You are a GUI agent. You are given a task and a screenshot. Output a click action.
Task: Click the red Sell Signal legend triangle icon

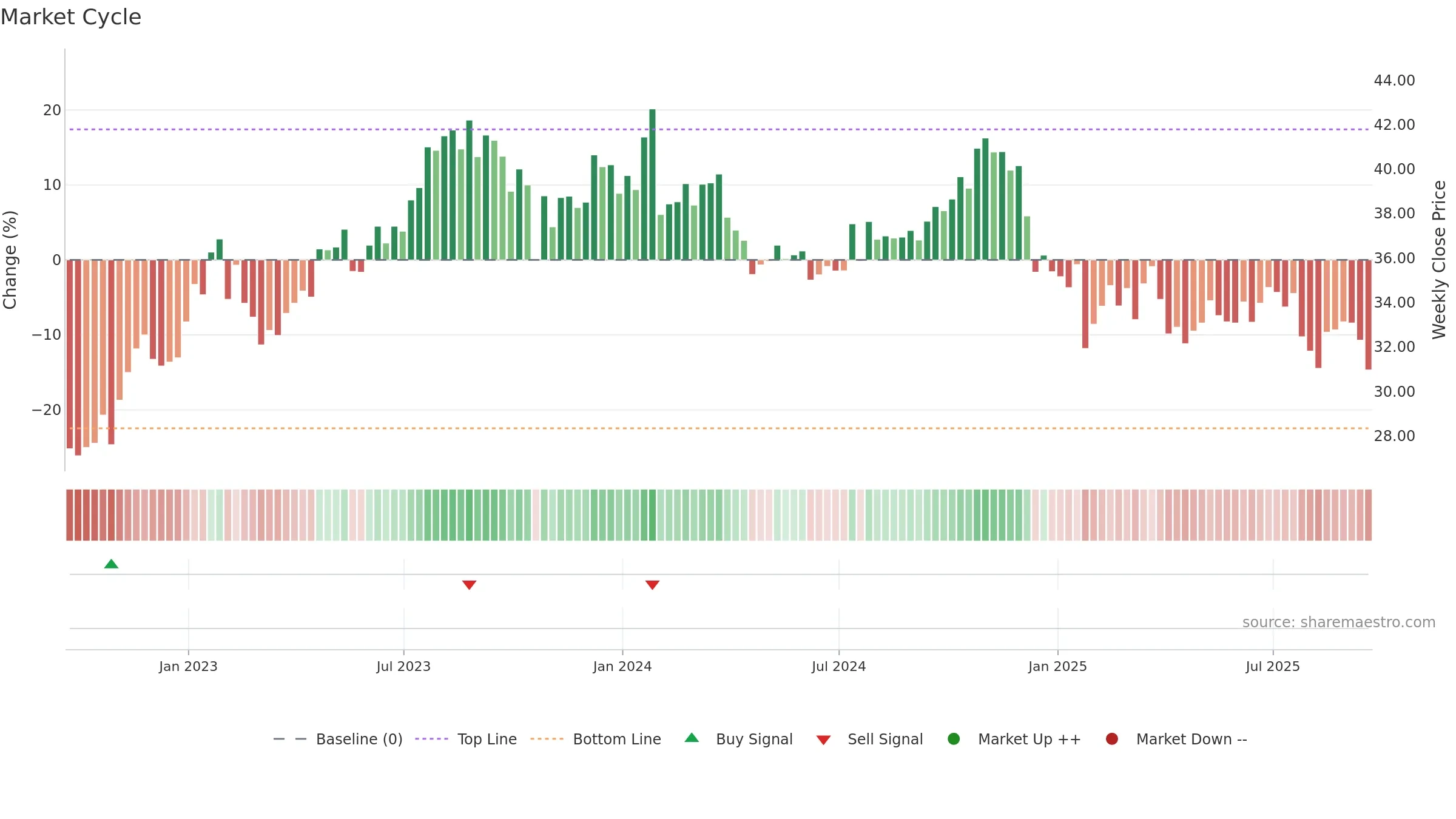pyautogui.click(x=823, y=740)
